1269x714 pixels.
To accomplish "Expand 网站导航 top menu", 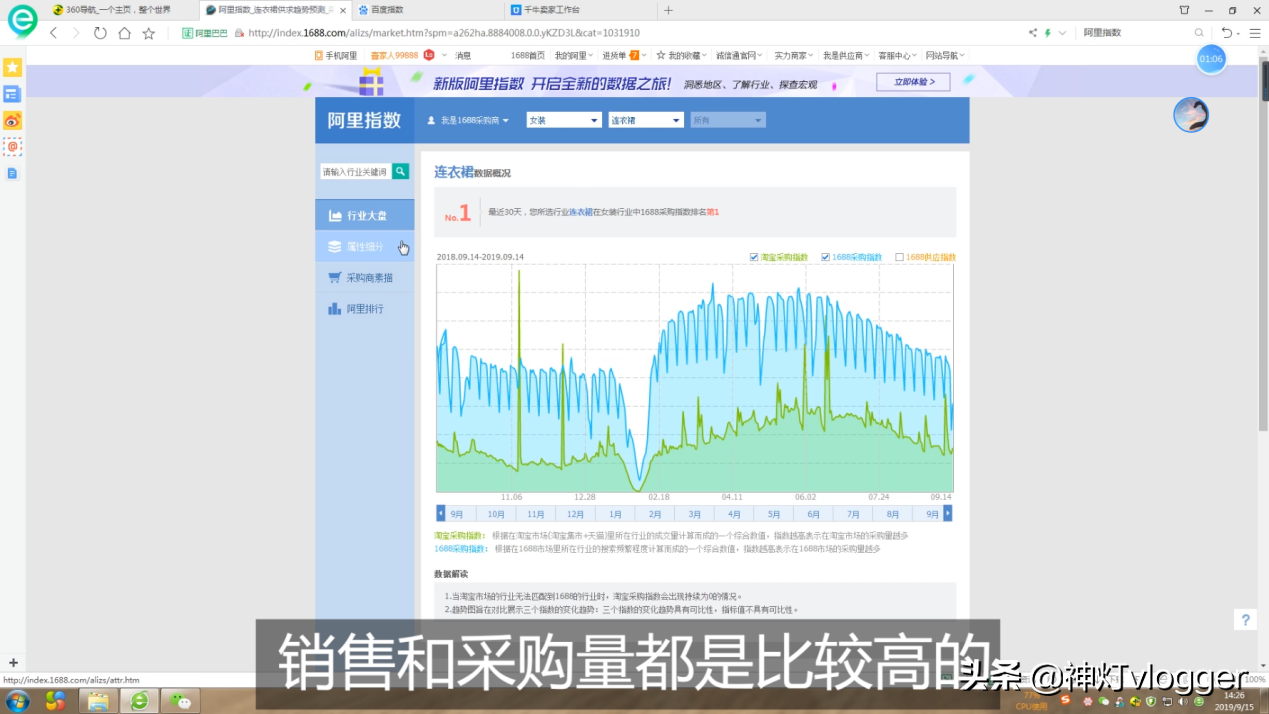I will pyautogui.click(x=945, y=56).
